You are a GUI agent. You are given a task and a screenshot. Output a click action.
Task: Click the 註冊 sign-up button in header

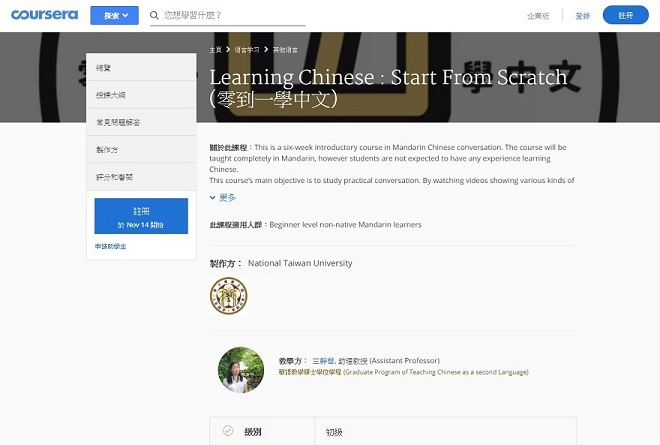(625, 15)
